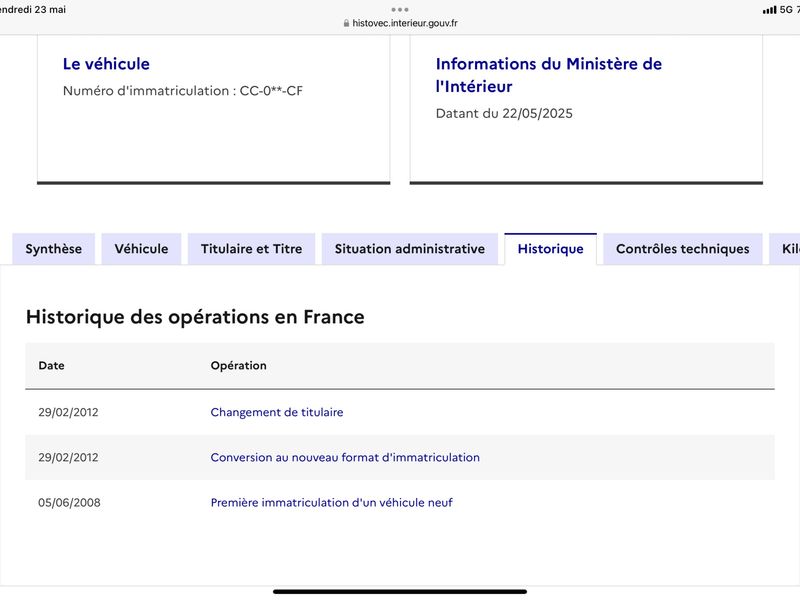The image size is (800, 600).
Task: Click the Numéro d'immatriculation CC-0**-CF text
Action: point(183,91)
